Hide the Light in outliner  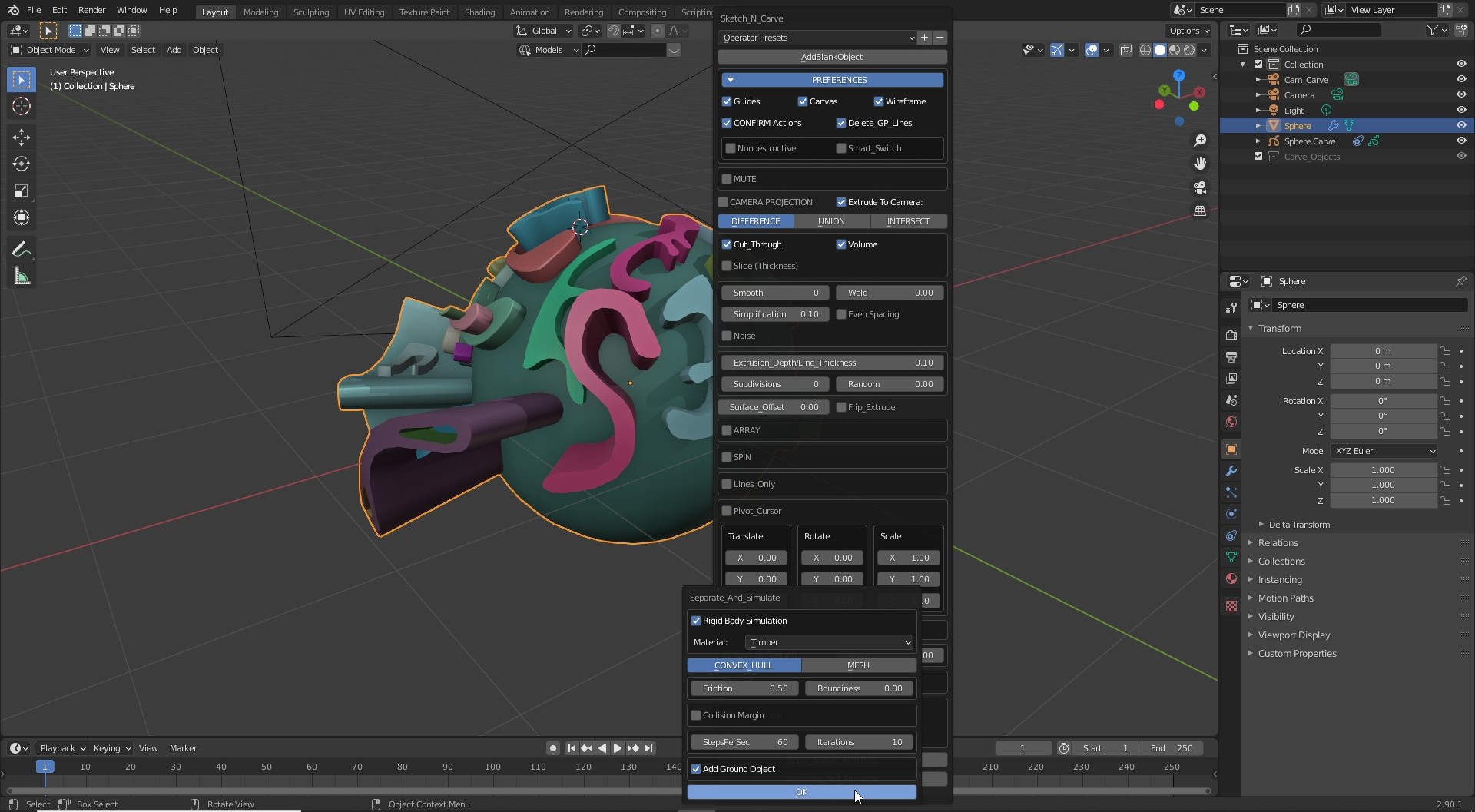click(x=1461, y=110)
